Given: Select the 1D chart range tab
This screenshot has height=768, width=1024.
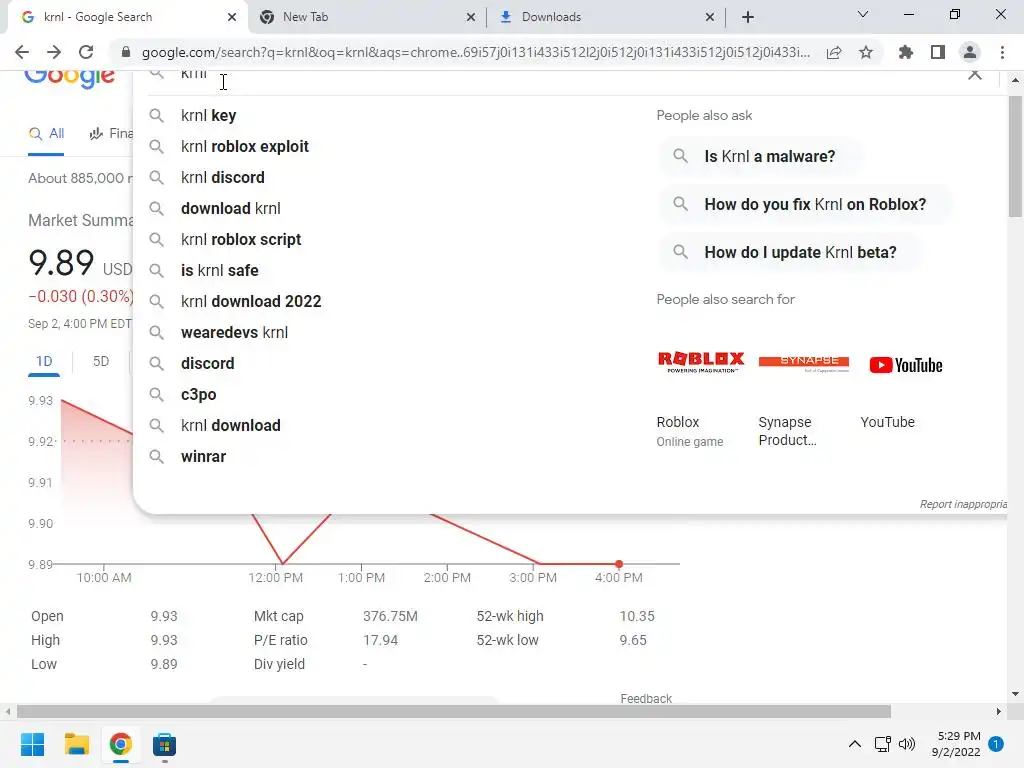Looking at the screenshot, I should pyautogui.click(x=44, y=361).
